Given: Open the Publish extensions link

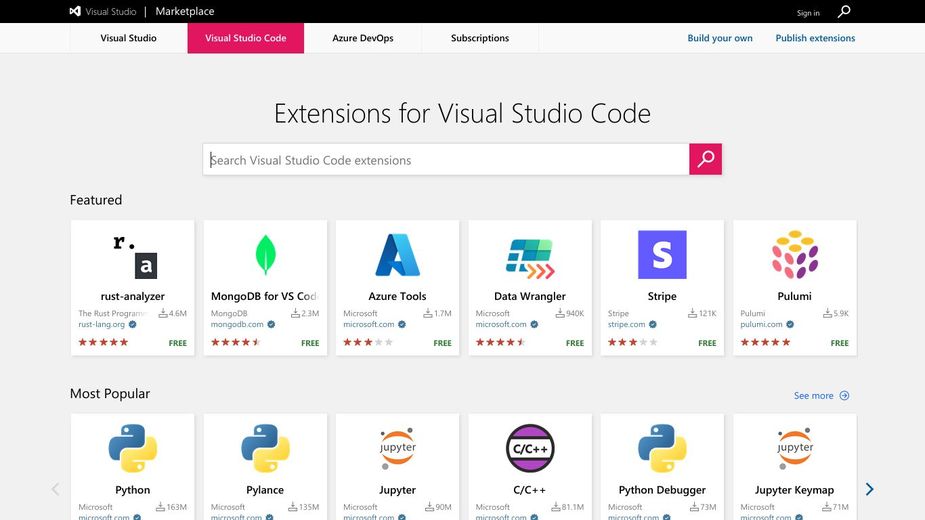Looking at the screenshot, I should tap(815, 38).
